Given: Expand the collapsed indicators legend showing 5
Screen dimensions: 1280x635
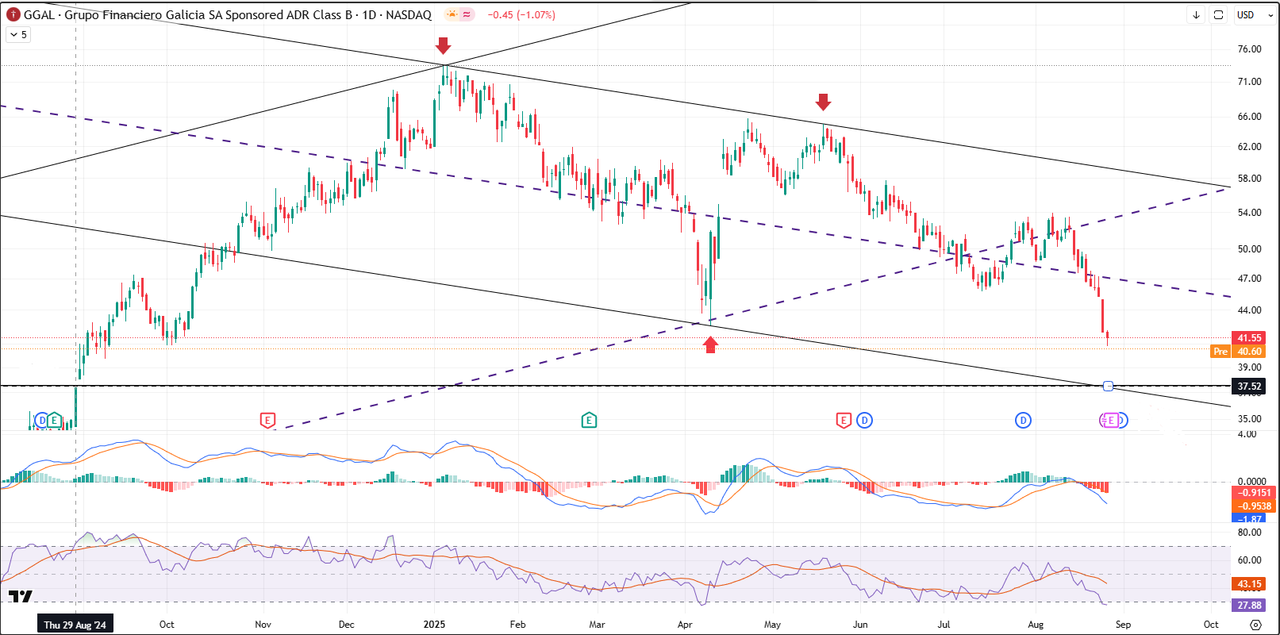Looking at the screenshot, I should (18, 34).
